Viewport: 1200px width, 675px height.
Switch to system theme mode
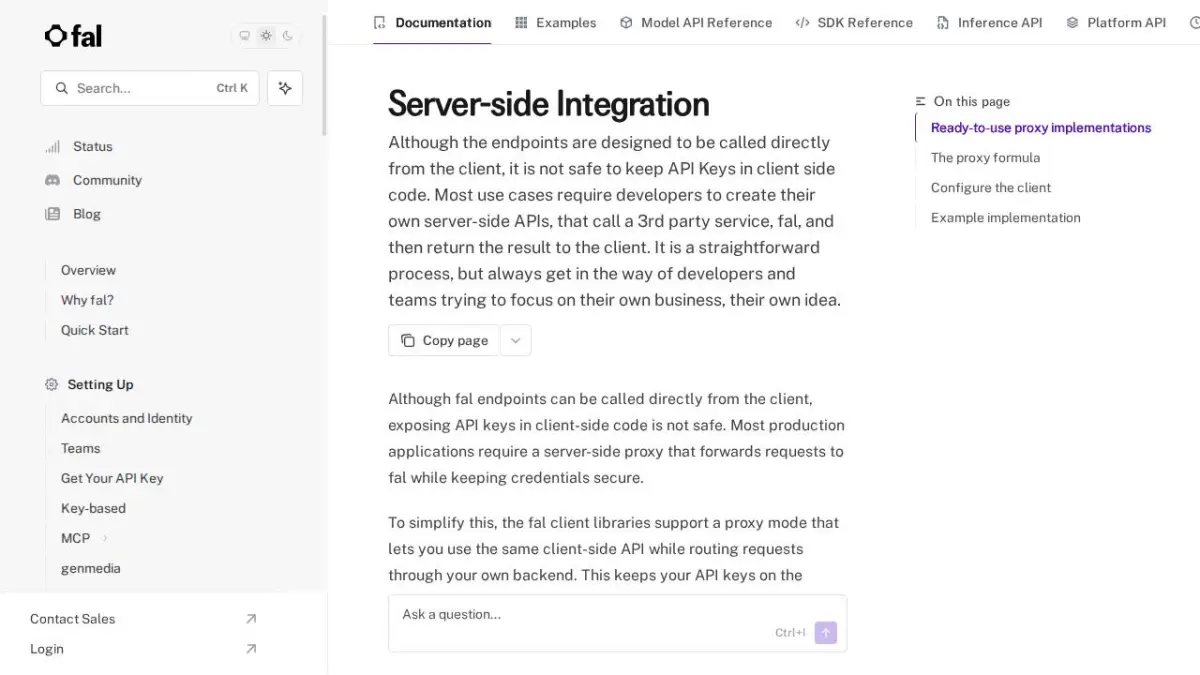[x=244, y=36]
